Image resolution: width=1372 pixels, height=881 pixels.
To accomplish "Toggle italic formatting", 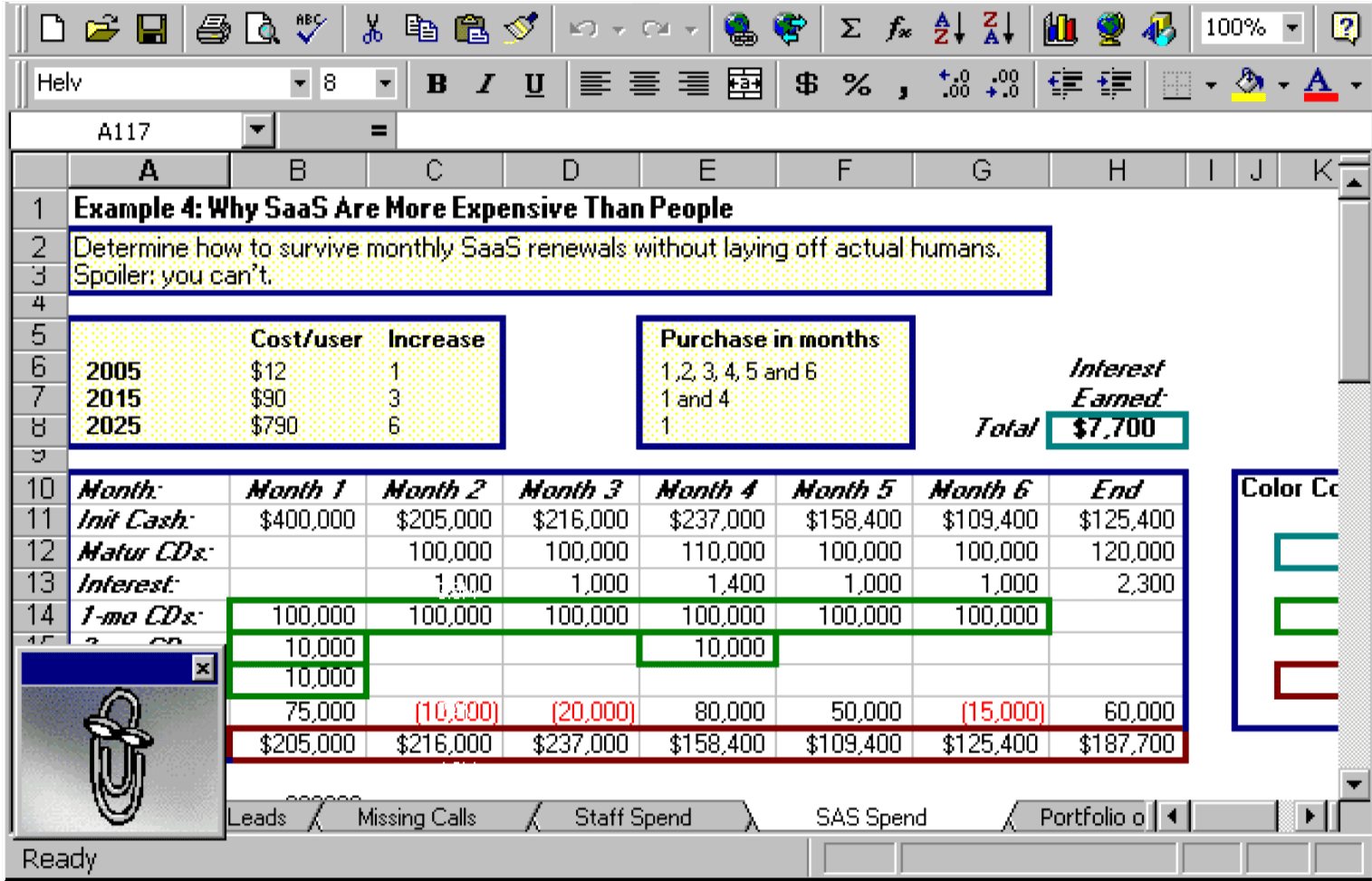I will 486,84.
